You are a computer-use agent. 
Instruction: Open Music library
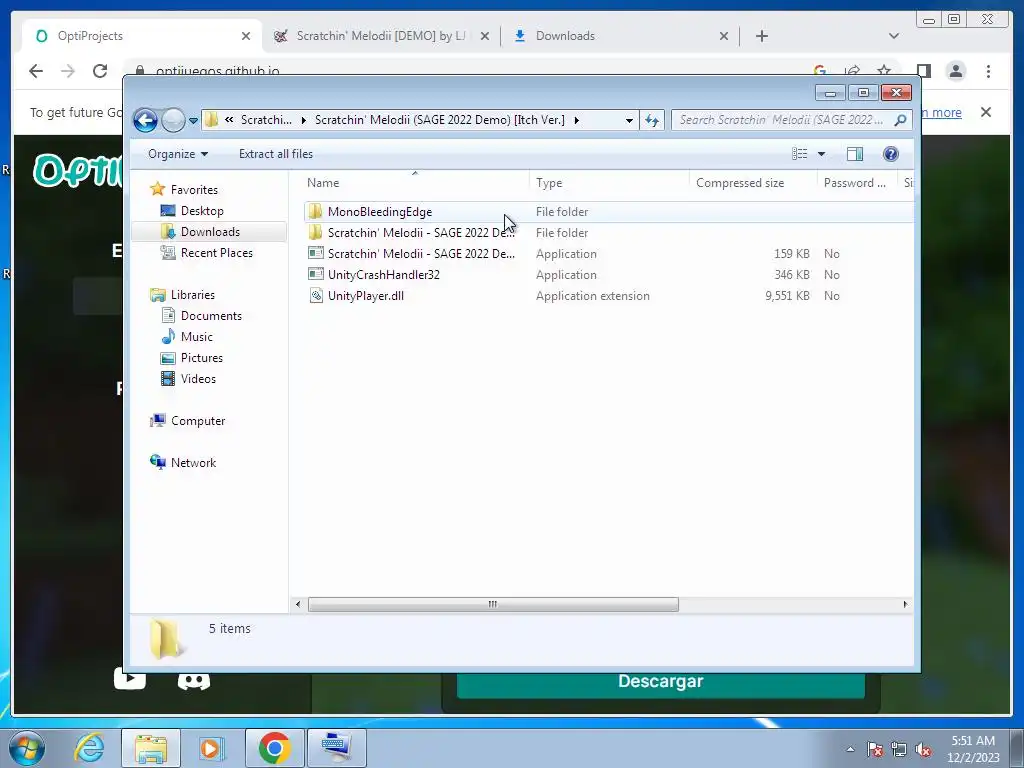(x=197, y=336)
